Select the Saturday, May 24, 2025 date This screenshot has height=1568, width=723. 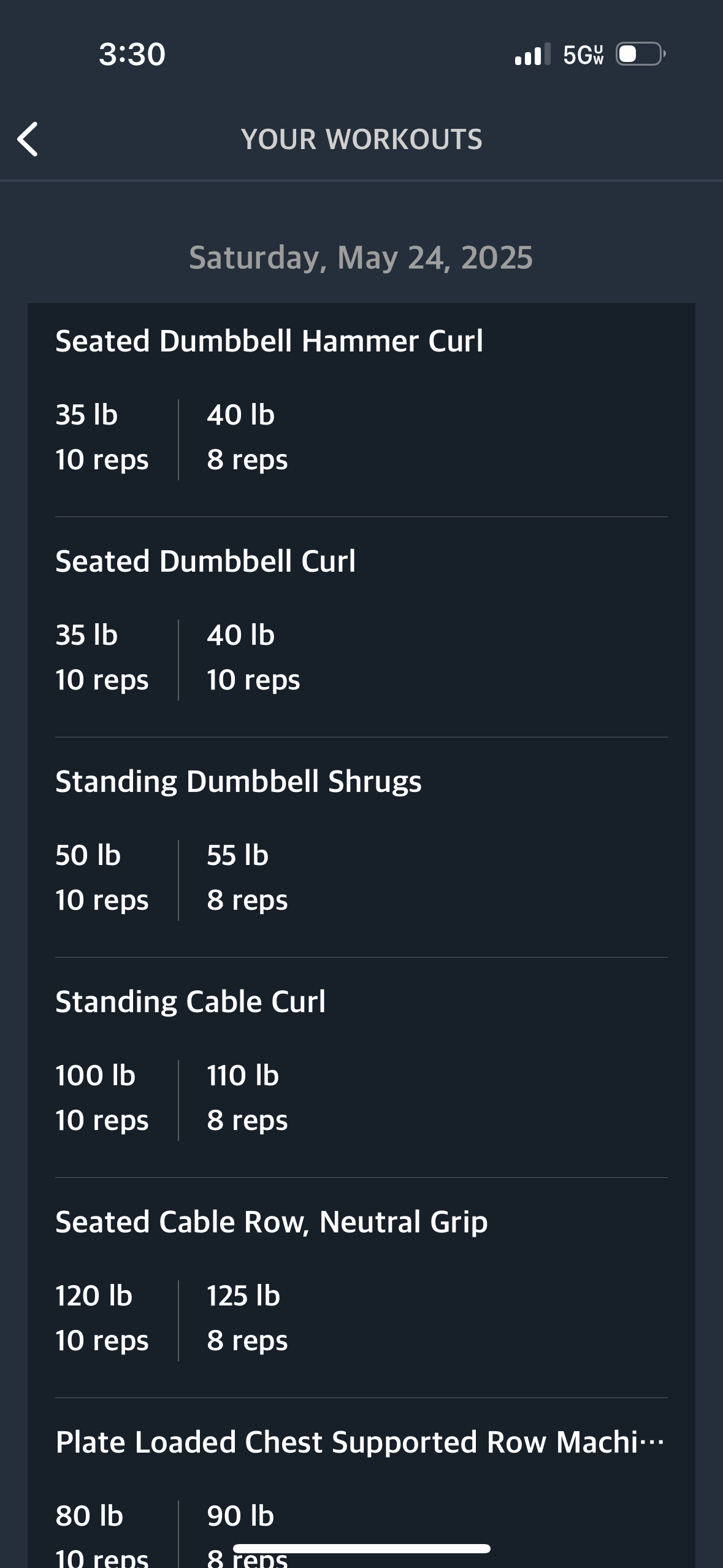[x=361, y=258]
